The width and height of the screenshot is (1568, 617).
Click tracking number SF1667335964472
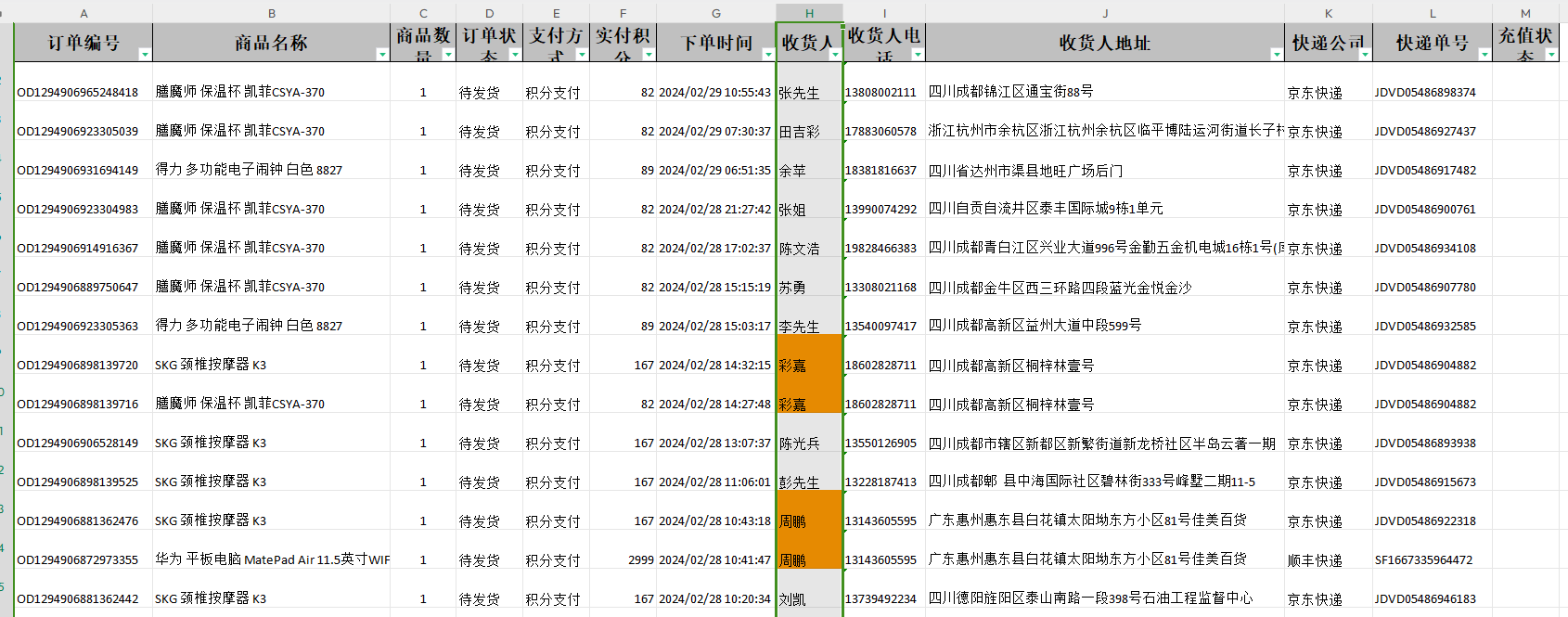pos(1423,560)
